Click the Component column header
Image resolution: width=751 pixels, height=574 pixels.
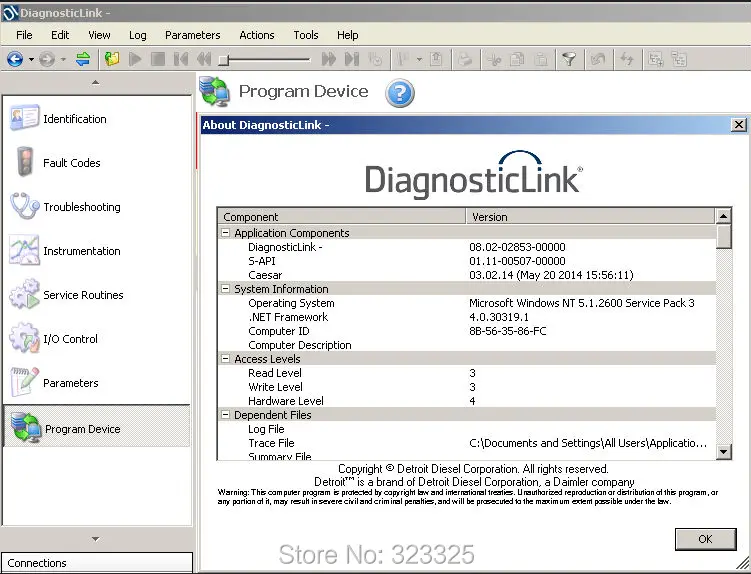coord(341,217)
